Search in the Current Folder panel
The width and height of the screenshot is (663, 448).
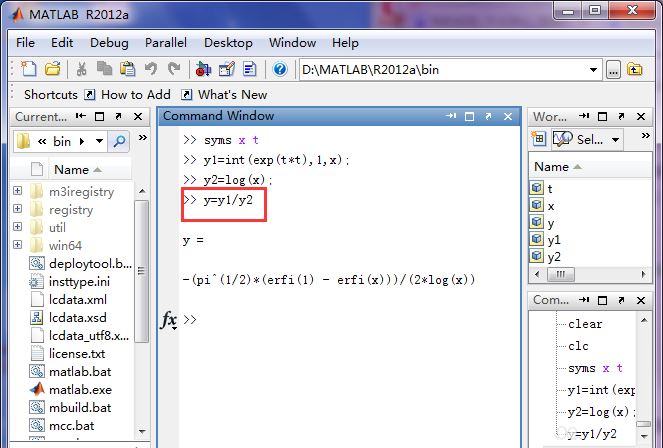(119, 141)
